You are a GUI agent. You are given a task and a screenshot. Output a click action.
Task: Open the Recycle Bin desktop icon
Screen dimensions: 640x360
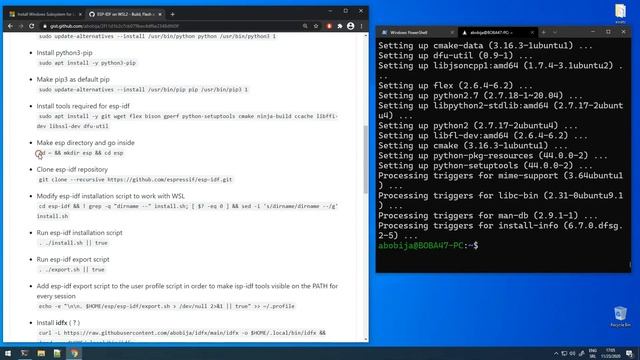620,317
